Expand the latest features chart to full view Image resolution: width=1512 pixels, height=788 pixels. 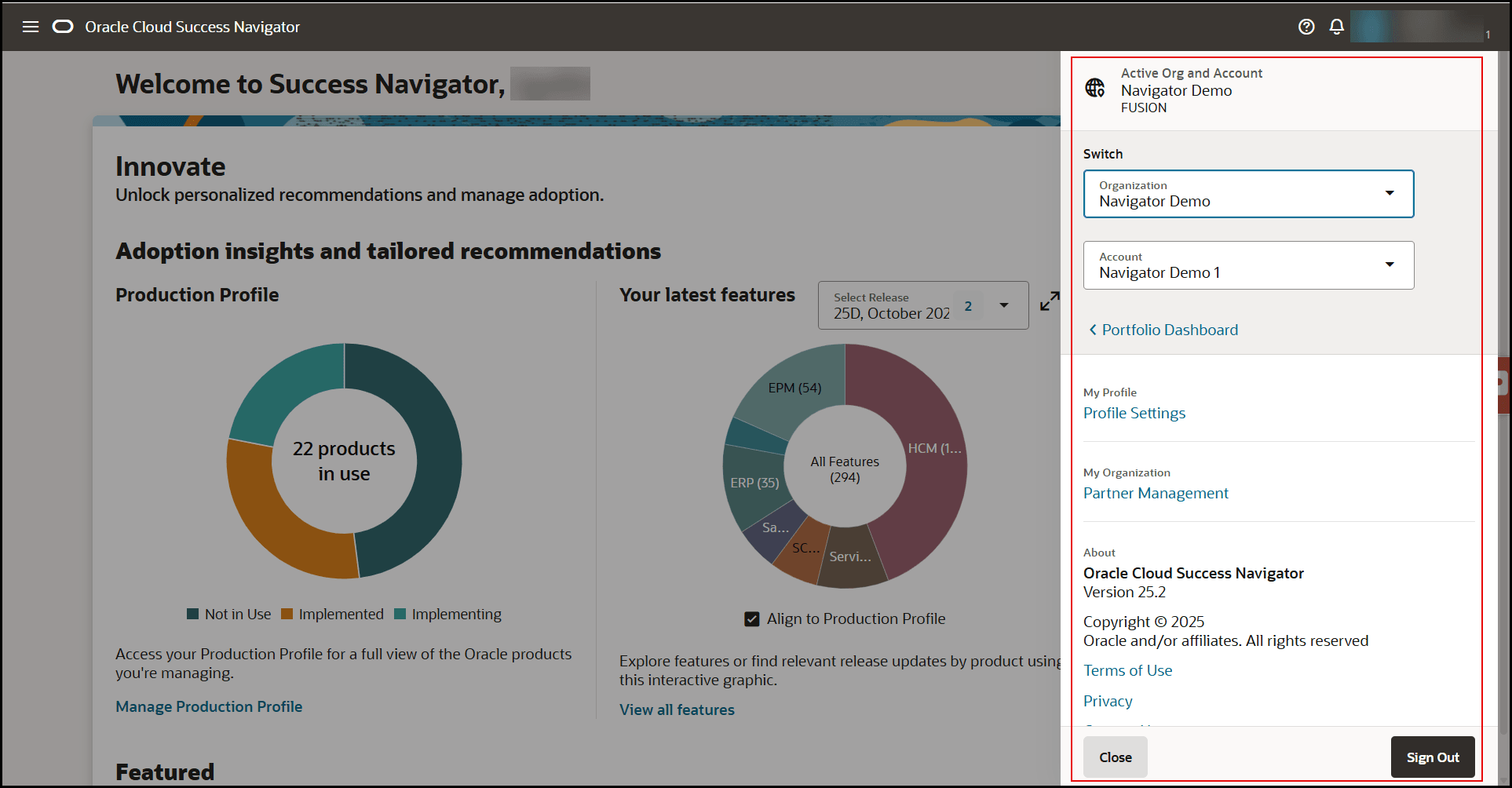coord(1050,301)
